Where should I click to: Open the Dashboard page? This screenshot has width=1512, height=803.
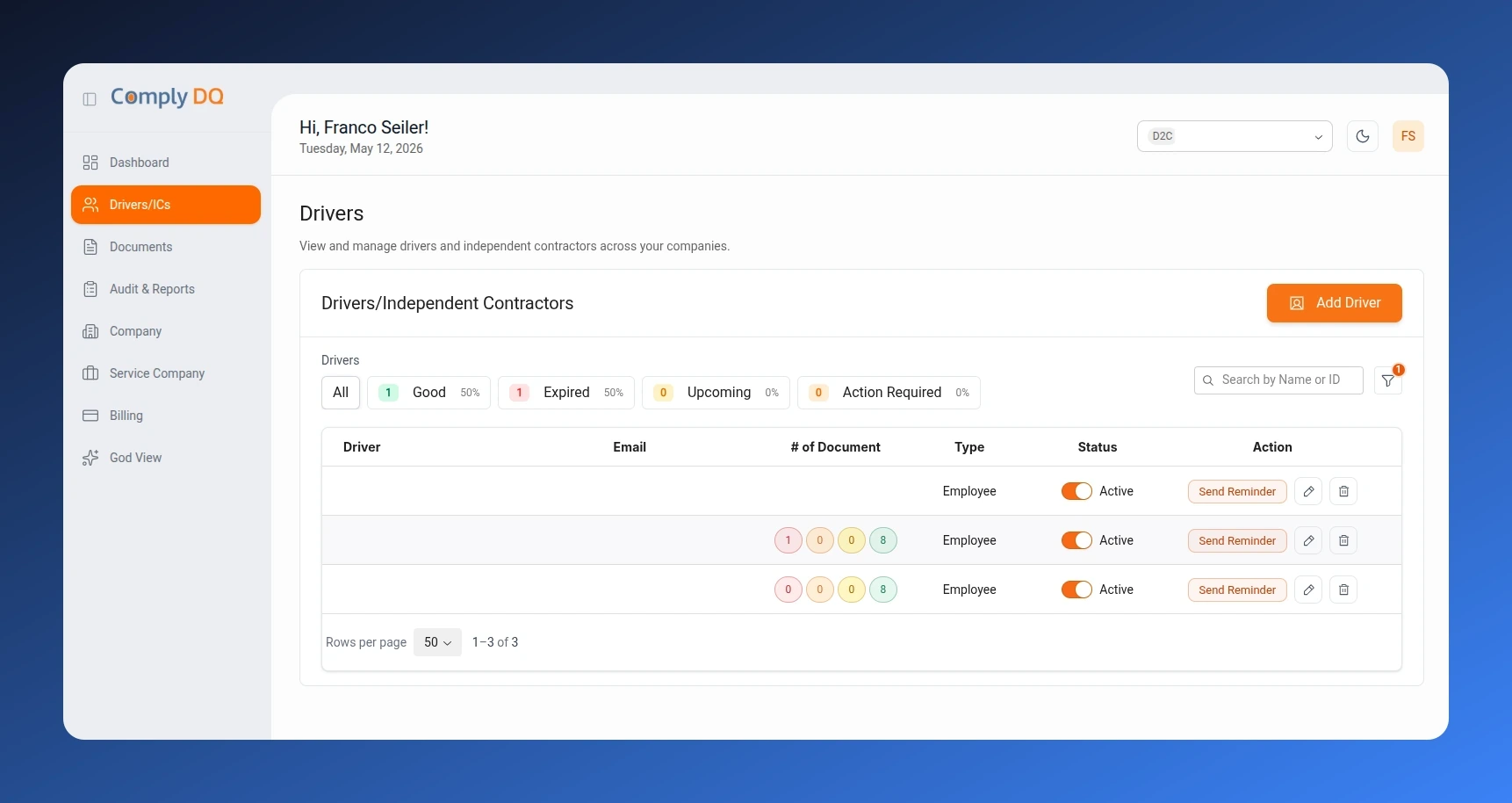click(166, 163)
